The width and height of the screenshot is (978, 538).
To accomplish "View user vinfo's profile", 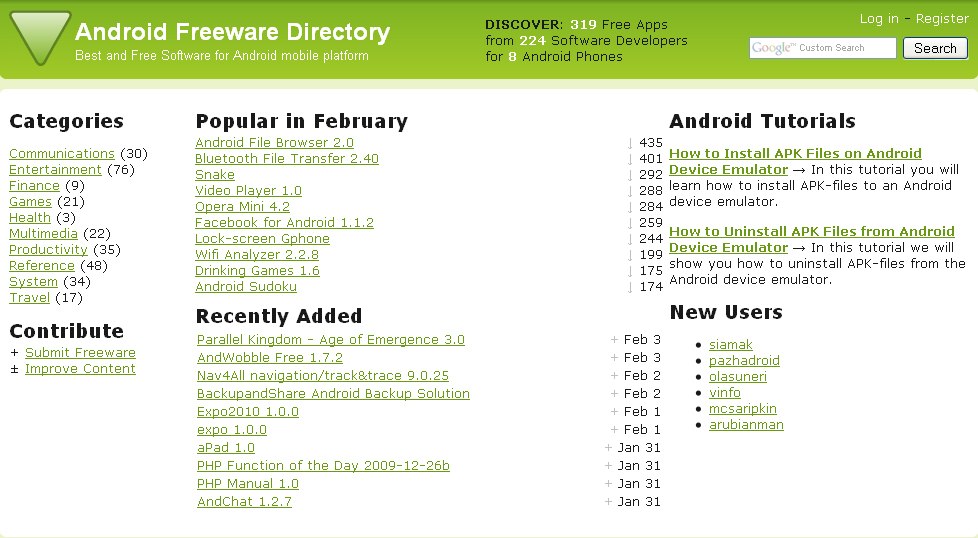I will tap(725, 393).
